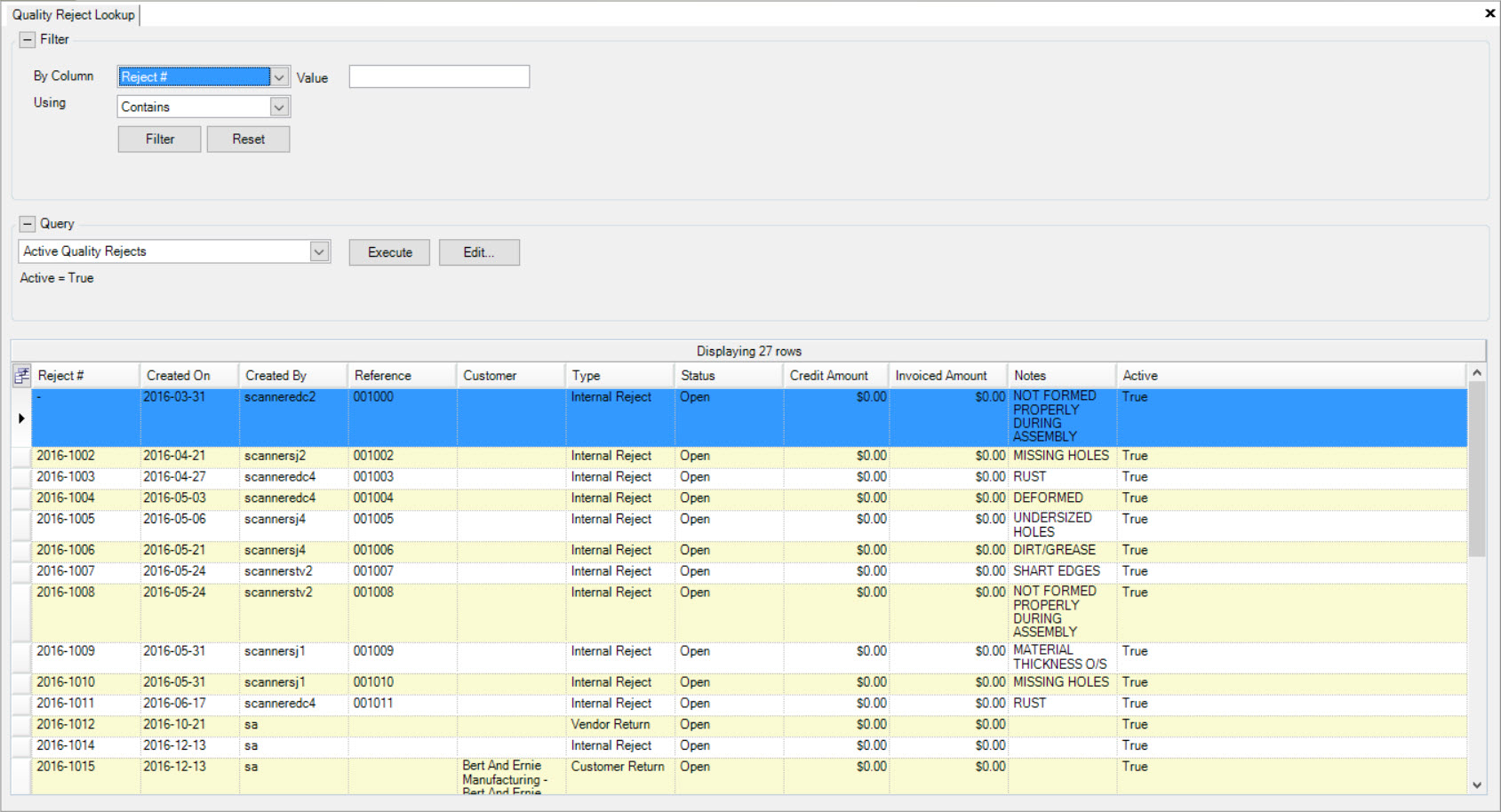Select row 2016-1012

pos(748,727)
